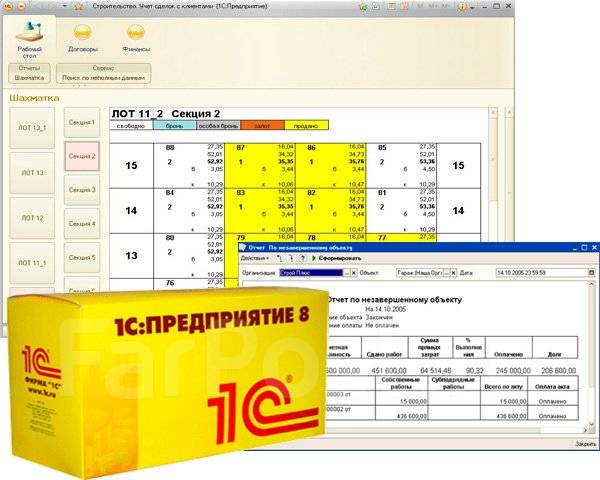Screen dimensions: 600x480
Task: Clear the Объект field with X
Action: pos(453,273)
